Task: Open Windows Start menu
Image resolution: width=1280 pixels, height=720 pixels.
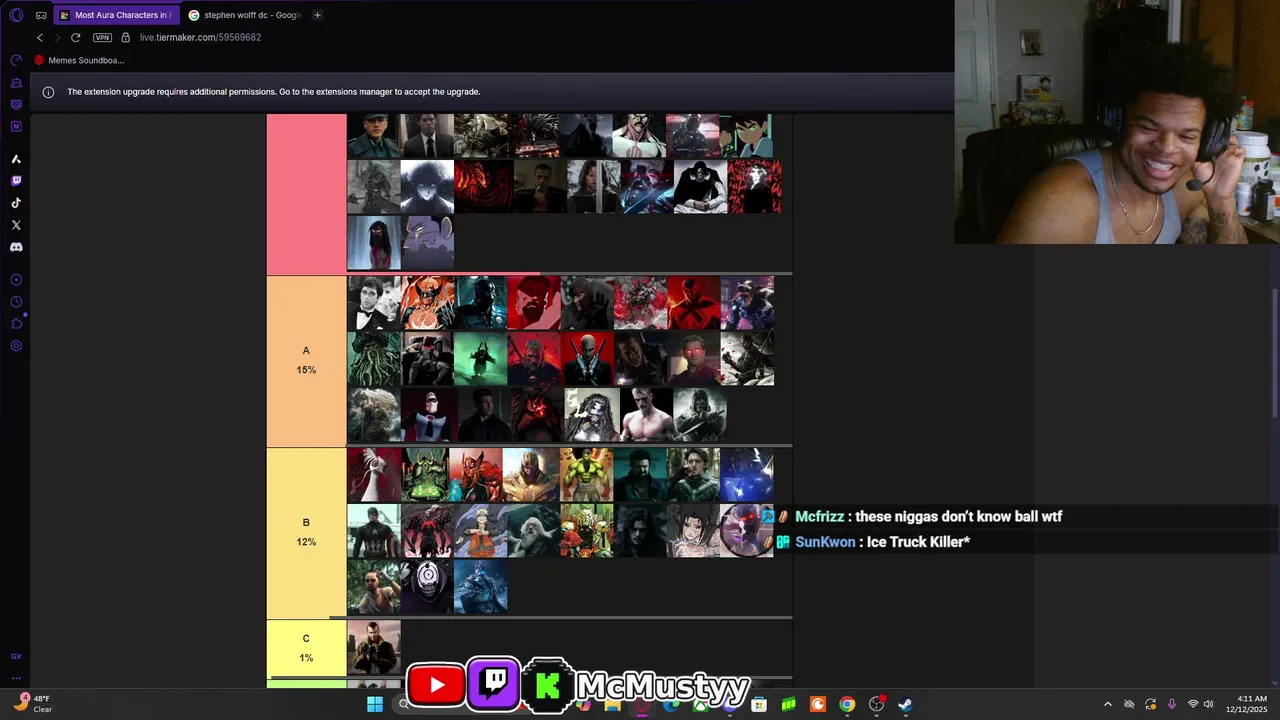Action: (x=375, y=704)
